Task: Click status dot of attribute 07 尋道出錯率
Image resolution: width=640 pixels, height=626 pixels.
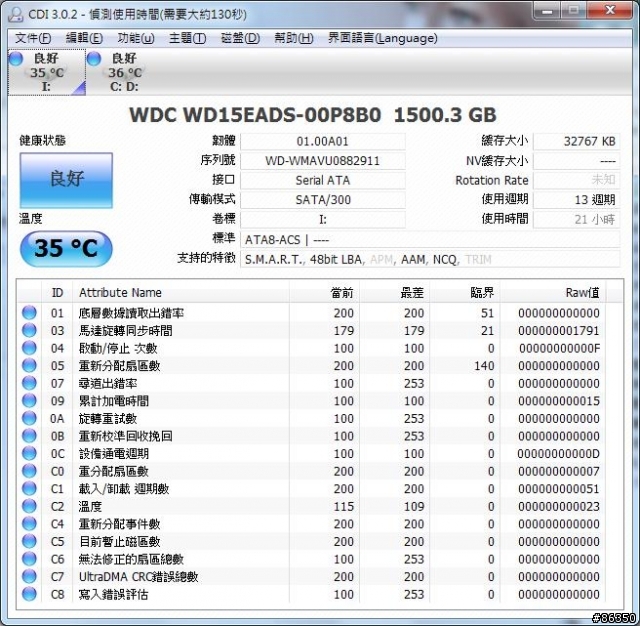Action: (x=29, y=383)
